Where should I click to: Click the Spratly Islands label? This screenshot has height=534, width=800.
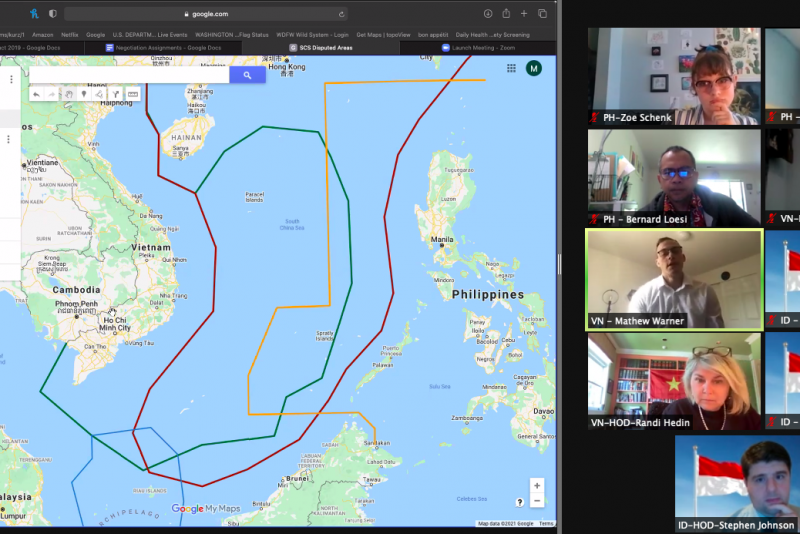coord(324,336)
